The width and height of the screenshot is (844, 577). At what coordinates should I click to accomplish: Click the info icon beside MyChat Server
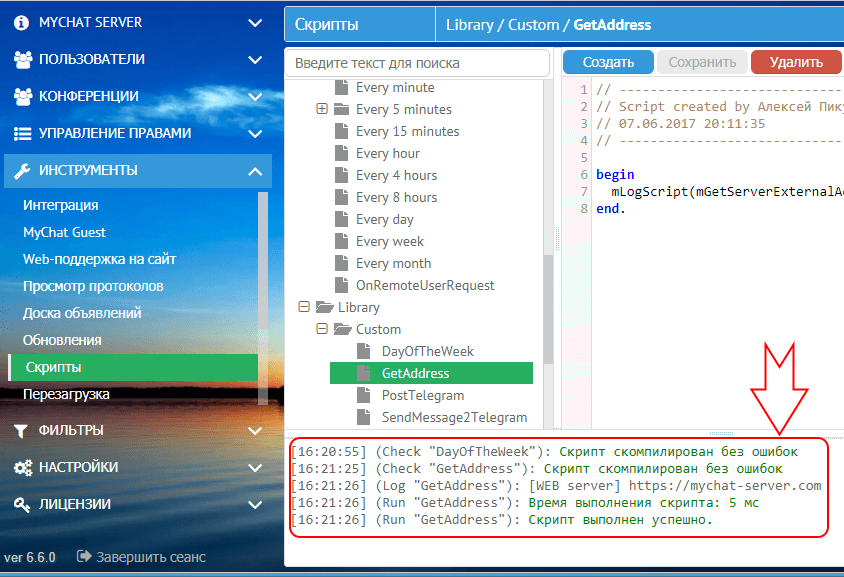coord(22,22)
